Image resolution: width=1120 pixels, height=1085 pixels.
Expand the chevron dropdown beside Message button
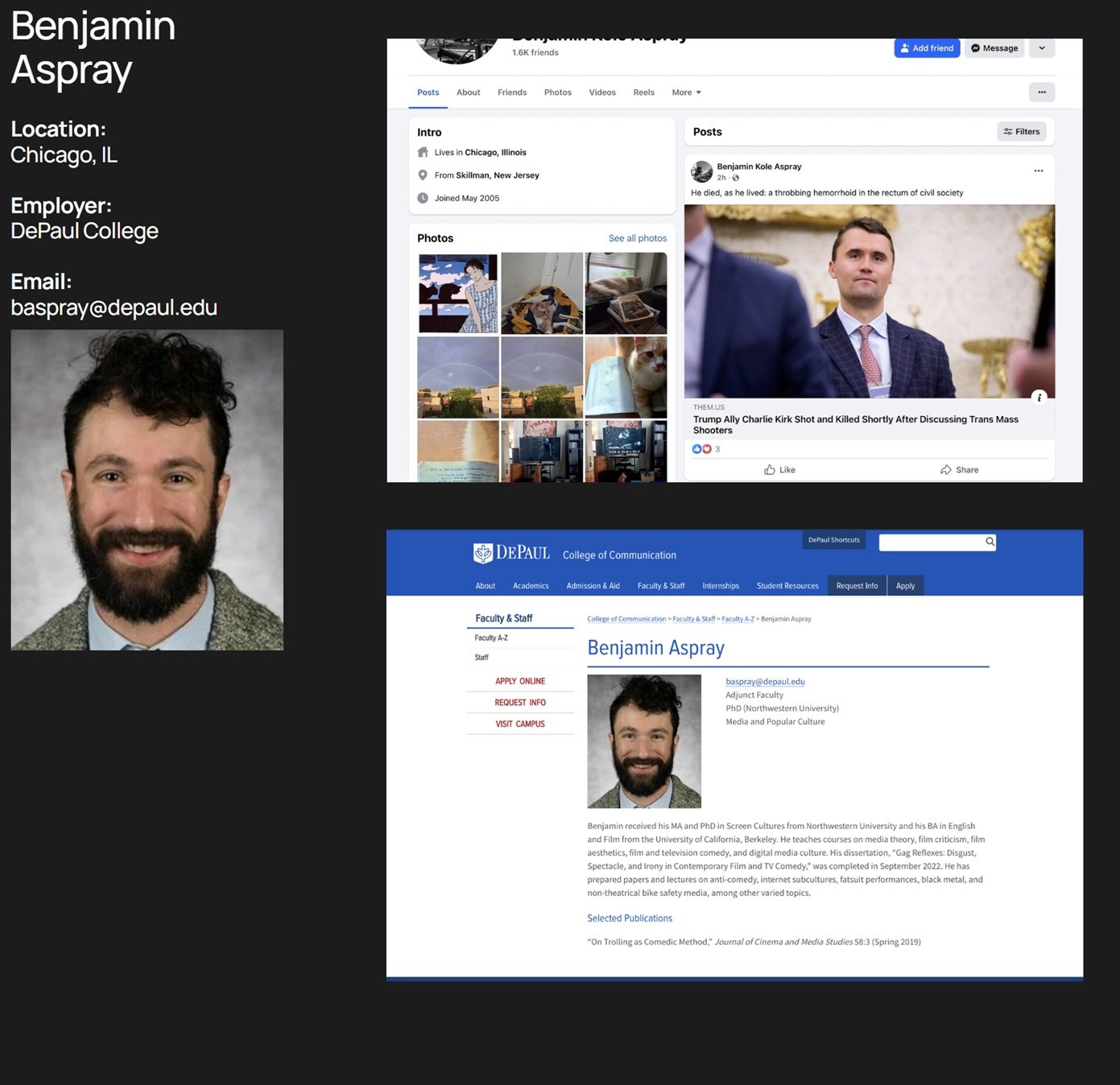(x=1042, y=48)
